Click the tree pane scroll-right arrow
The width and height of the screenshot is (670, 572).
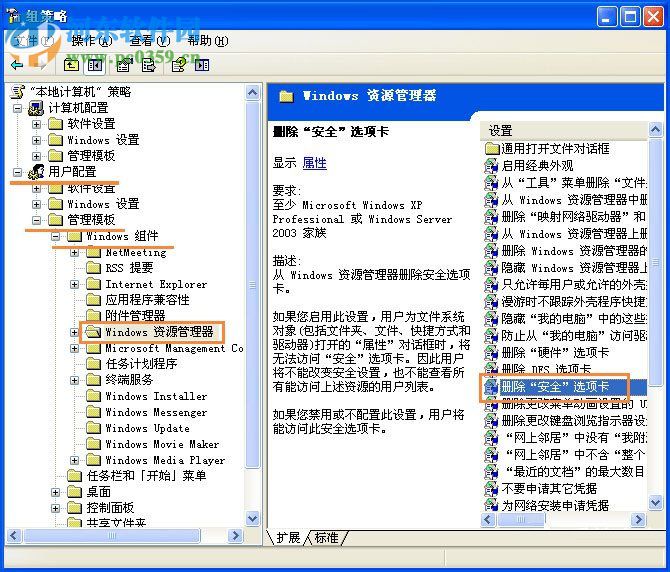(x=235, y=536)
